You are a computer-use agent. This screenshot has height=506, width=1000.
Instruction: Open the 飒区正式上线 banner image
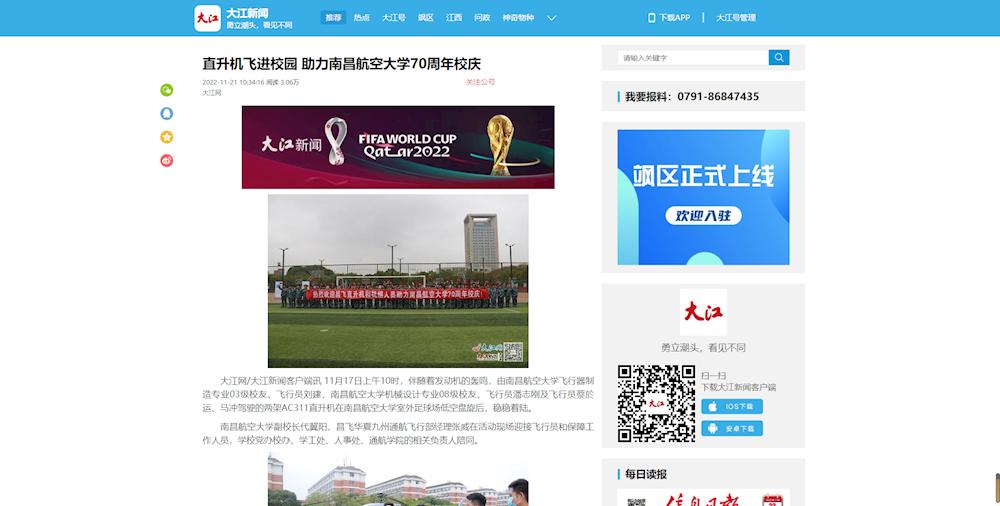click(x=703, y=197)
